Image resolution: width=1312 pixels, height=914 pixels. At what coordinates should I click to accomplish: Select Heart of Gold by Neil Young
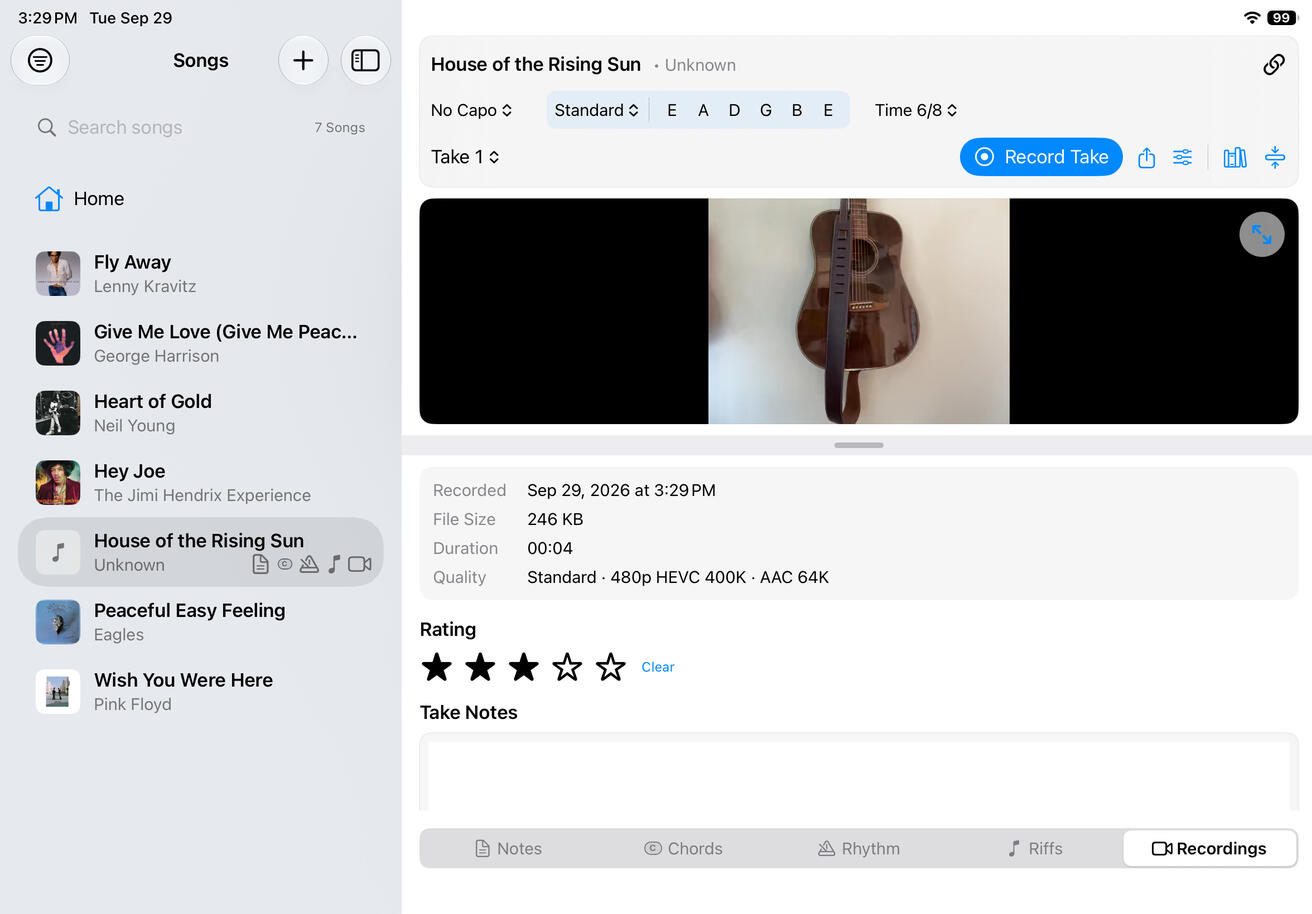200,413
